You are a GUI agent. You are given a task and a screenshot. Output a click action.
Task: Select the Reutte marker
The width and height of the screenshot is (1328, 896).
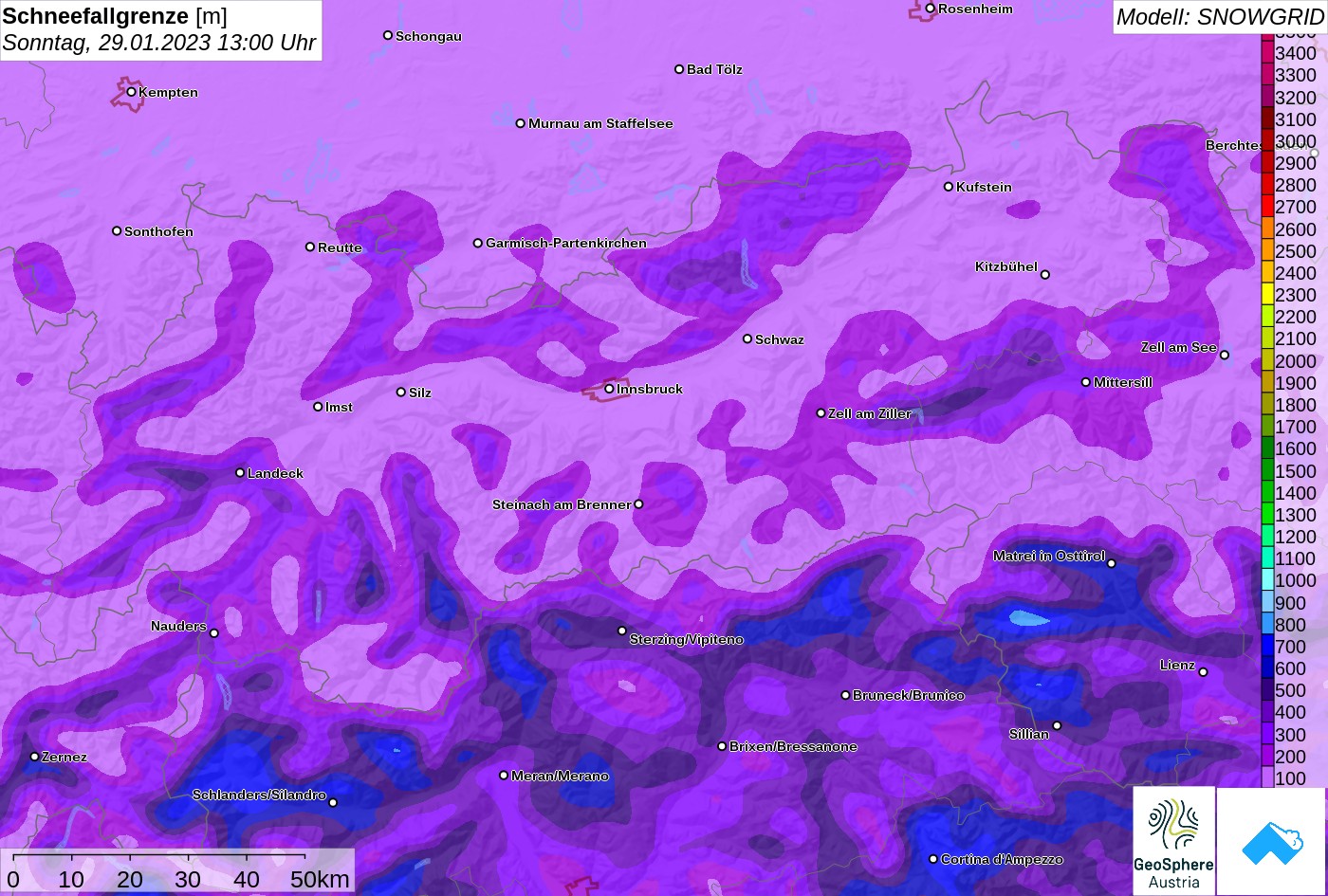pos(310,247)
